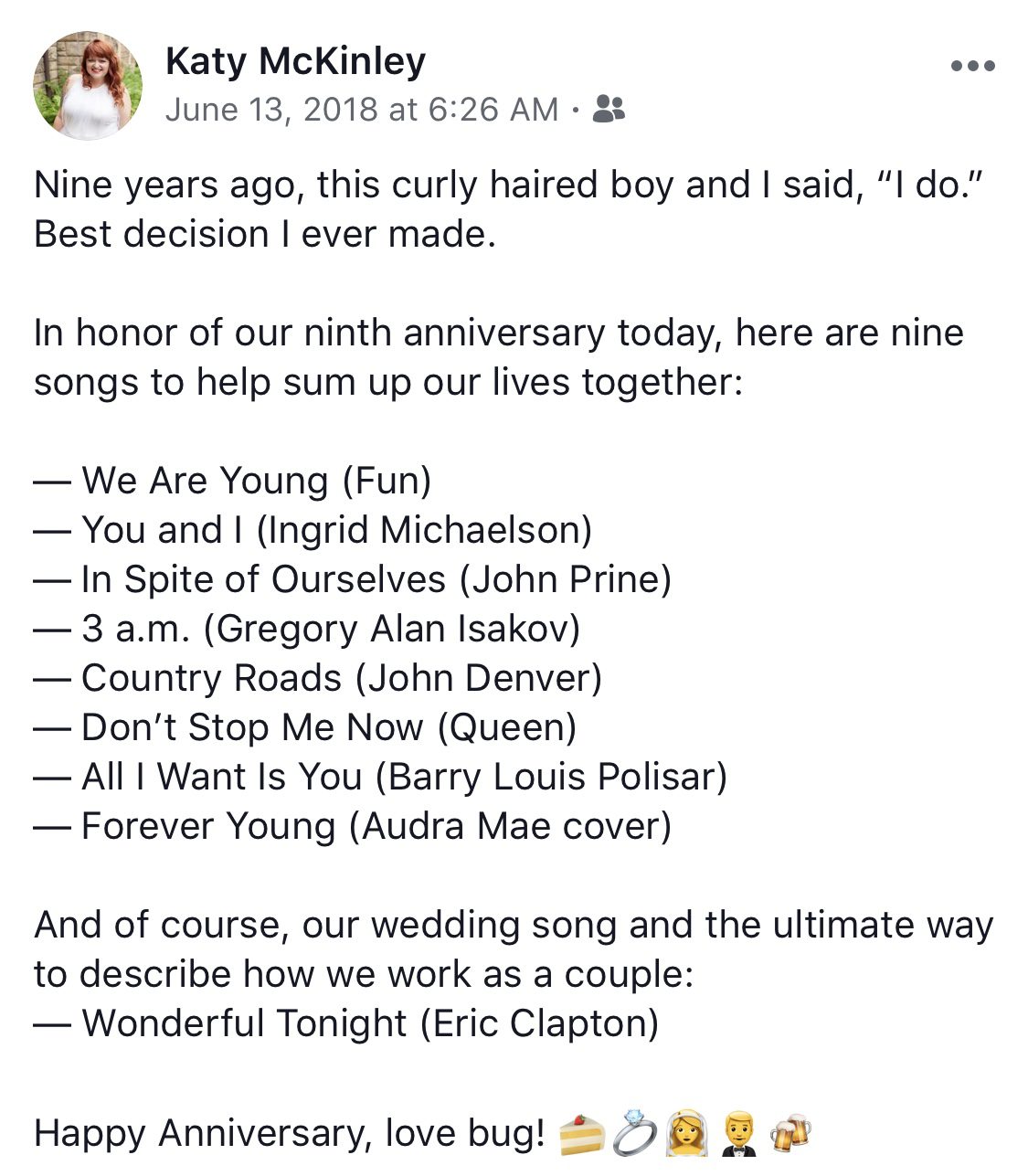Screen dimensions: 1028x1176
Task: Click the groom in tuxedo emoji
Action: click(741, 1134)
